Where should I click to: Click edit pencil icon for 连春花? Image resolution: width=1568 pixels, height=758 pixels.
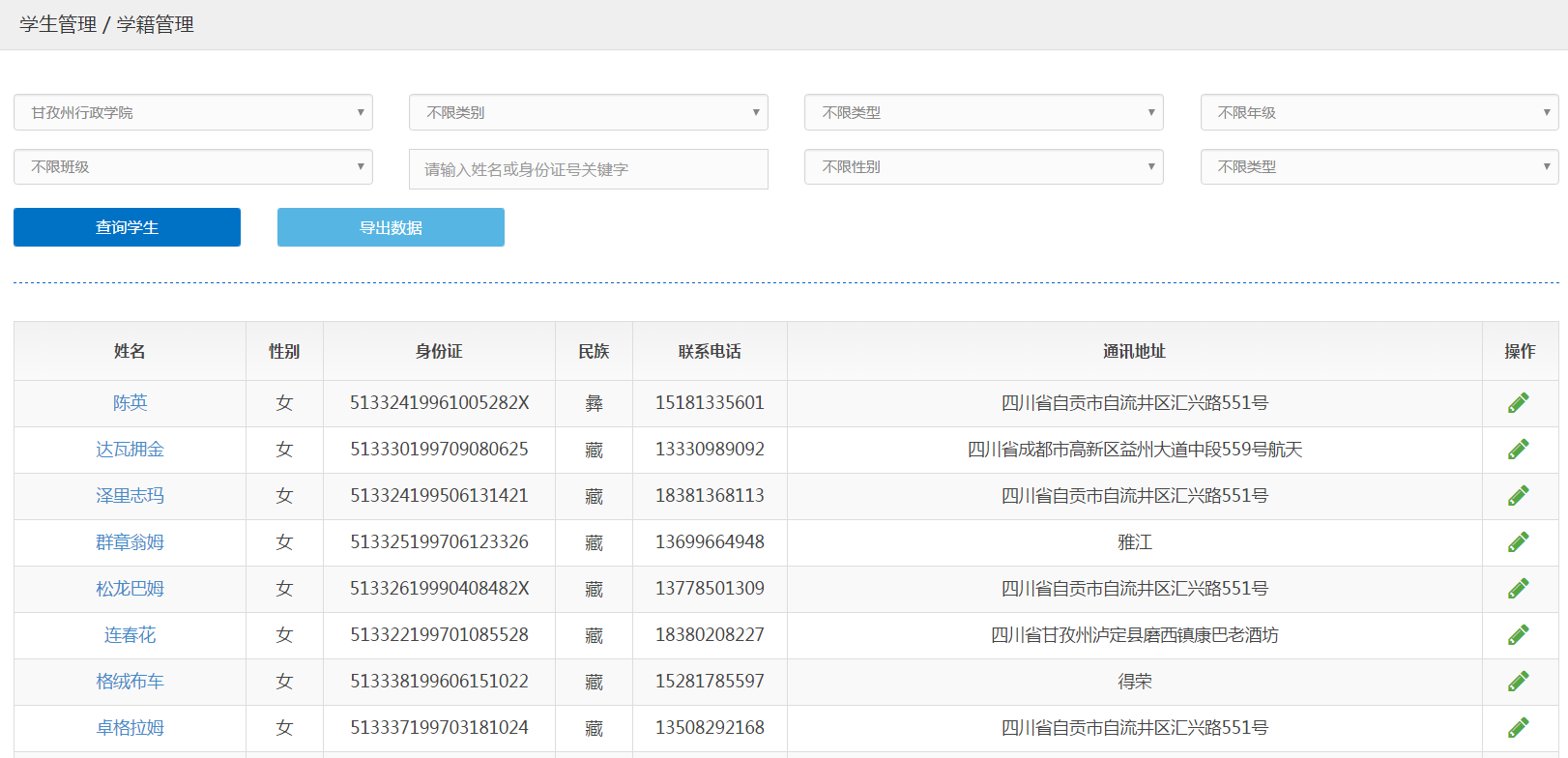coord(1519,635)
